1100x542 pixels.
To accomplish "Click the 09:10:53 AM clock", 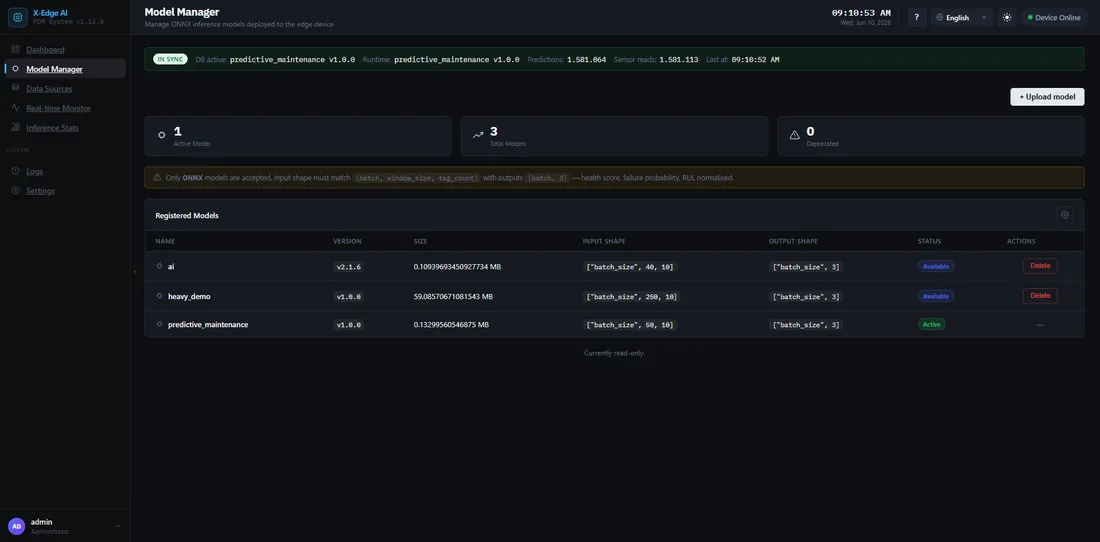I will 861,13.
